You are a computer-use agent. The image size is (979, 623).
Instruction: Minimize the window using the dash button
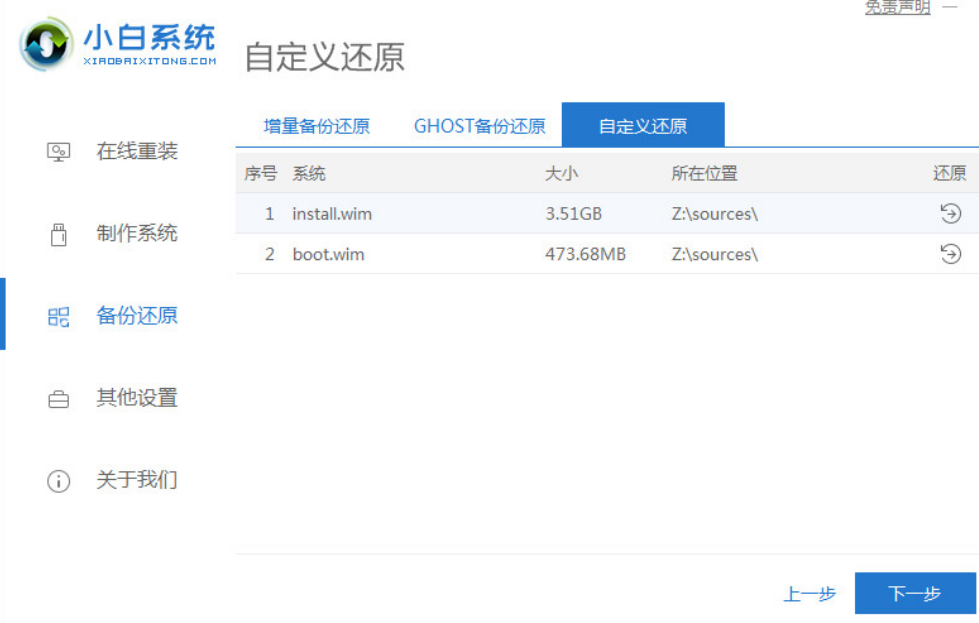tap(950, 7)
